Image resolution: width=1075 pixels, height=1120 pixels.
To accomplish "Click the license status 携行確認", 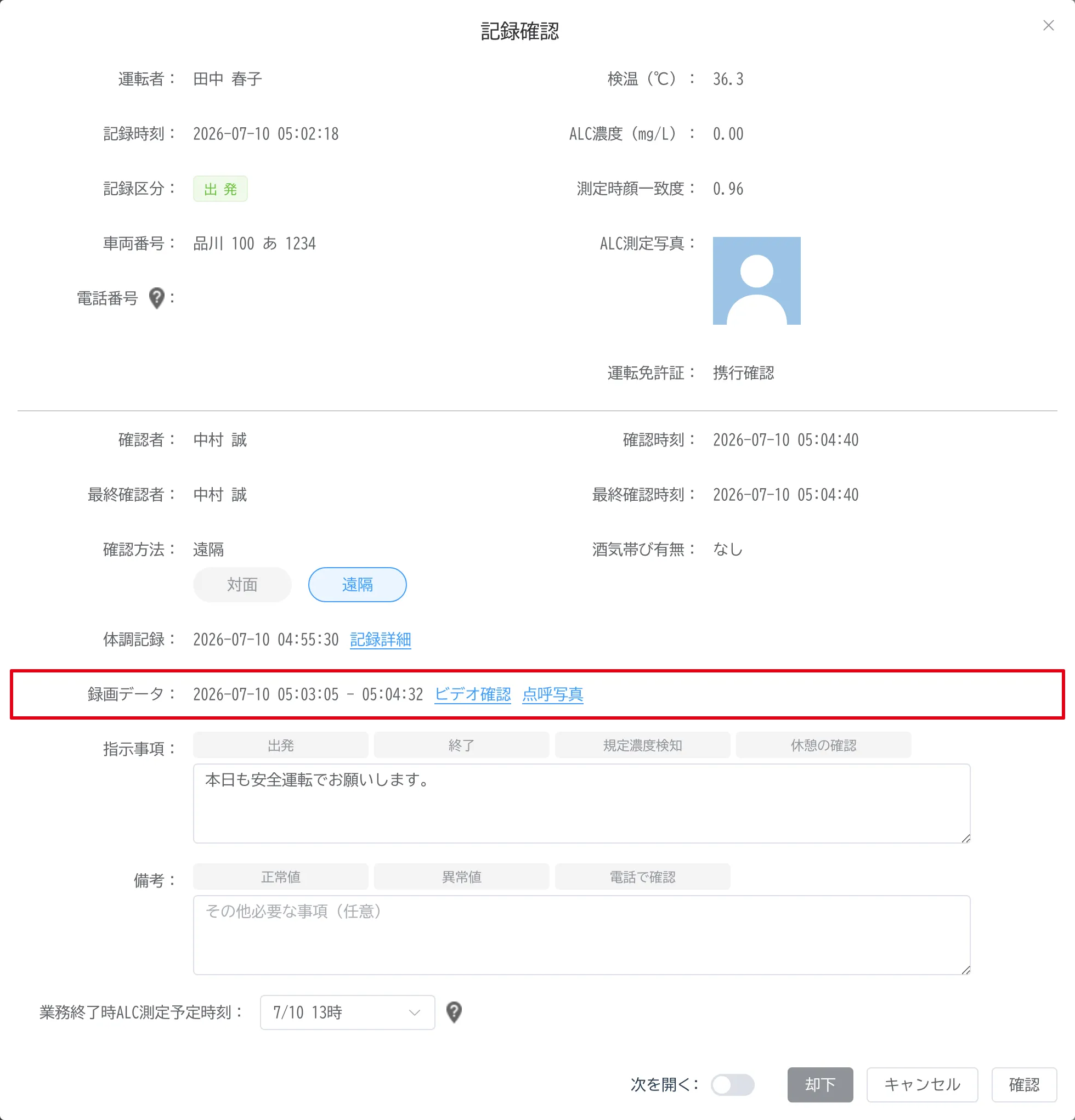I will point(744,372).
